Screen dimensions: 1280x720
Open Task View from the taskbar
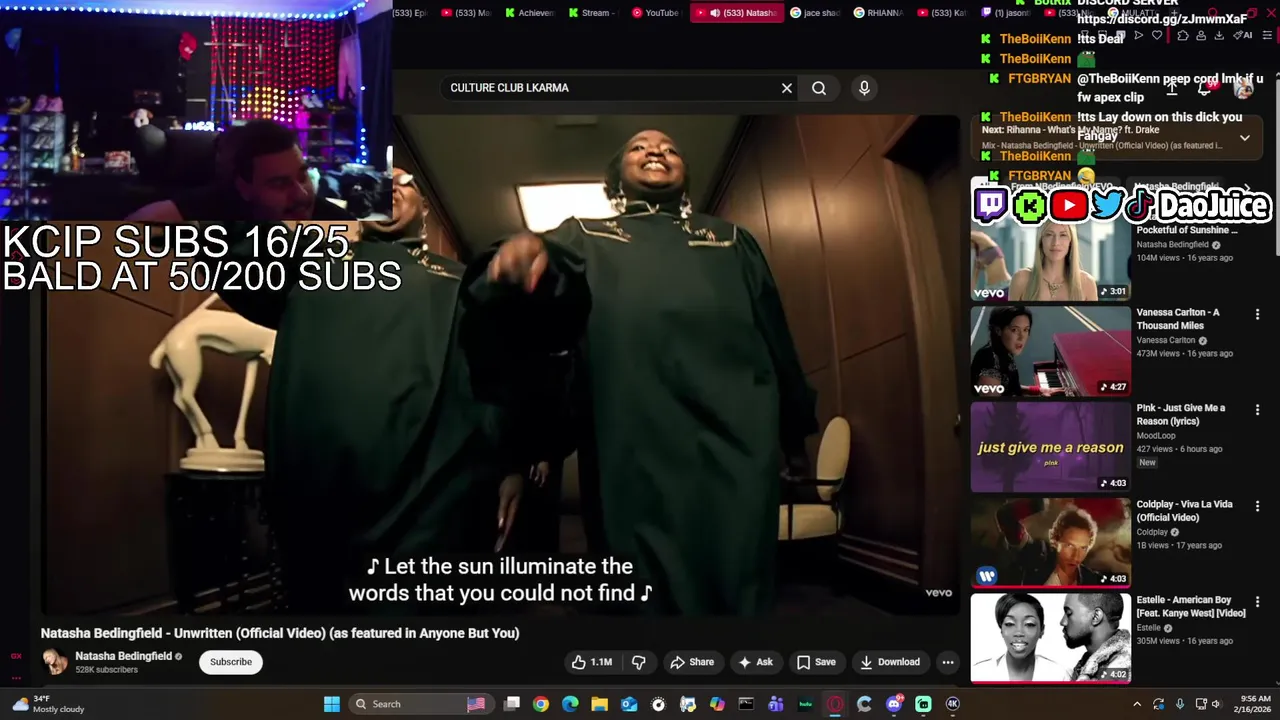coord(512,704)
